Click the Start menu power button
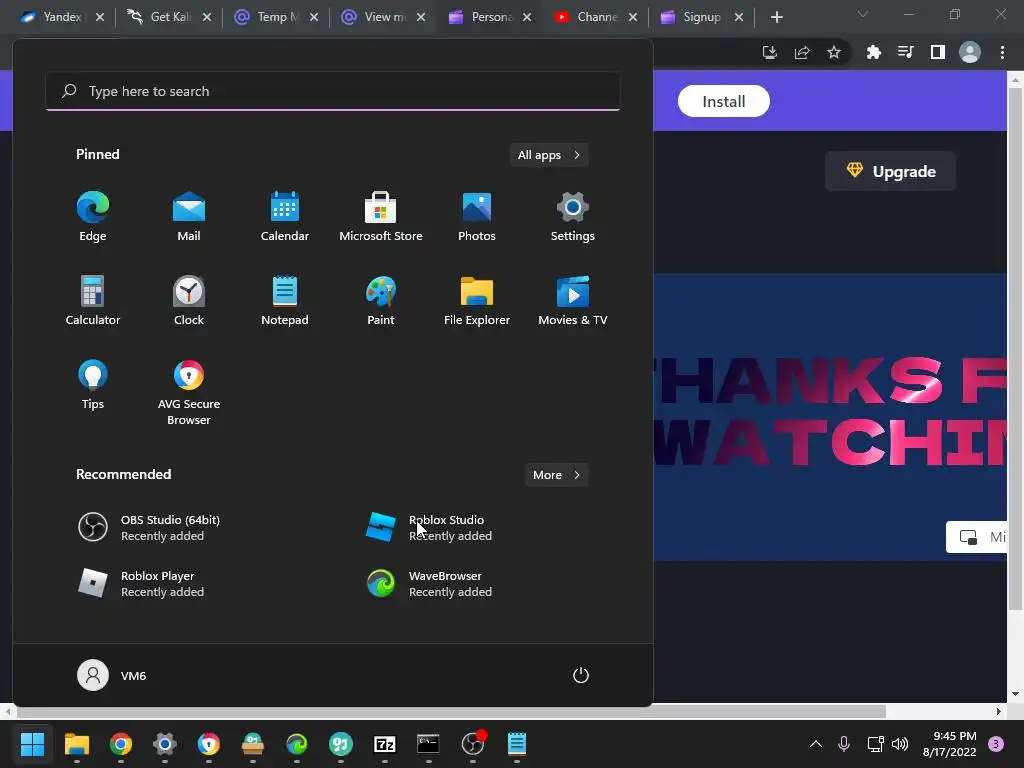The image size is (1024, 768). point(581,675)
